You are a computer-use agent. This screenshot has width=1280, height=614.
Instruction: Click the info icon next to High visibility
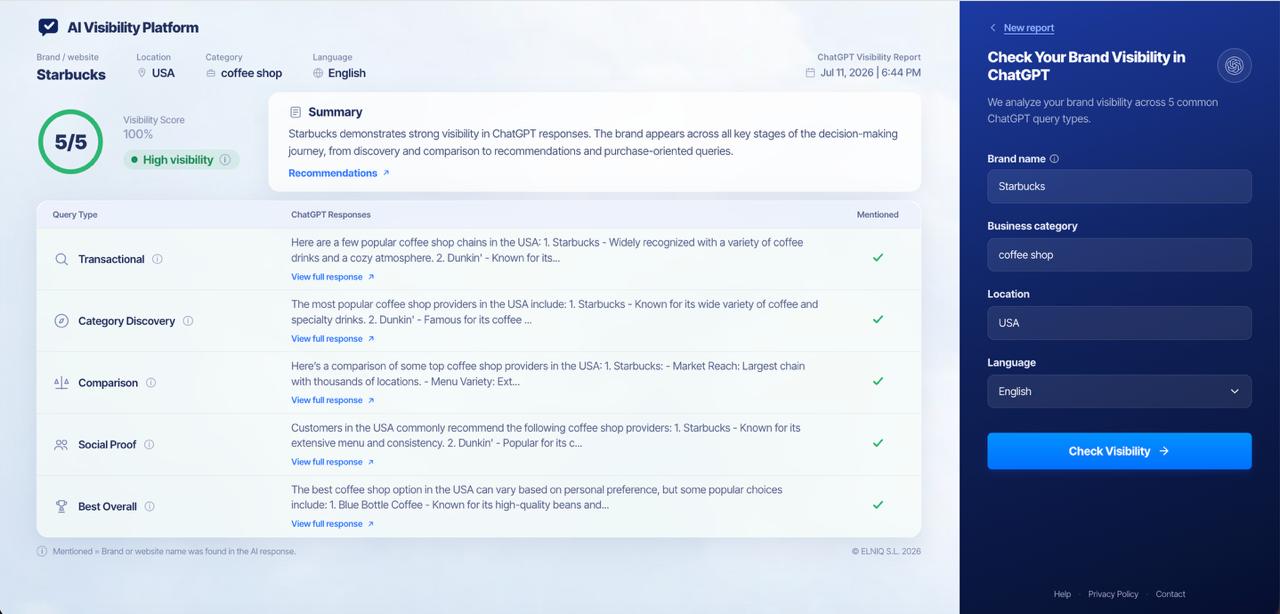tap(225, 160)
